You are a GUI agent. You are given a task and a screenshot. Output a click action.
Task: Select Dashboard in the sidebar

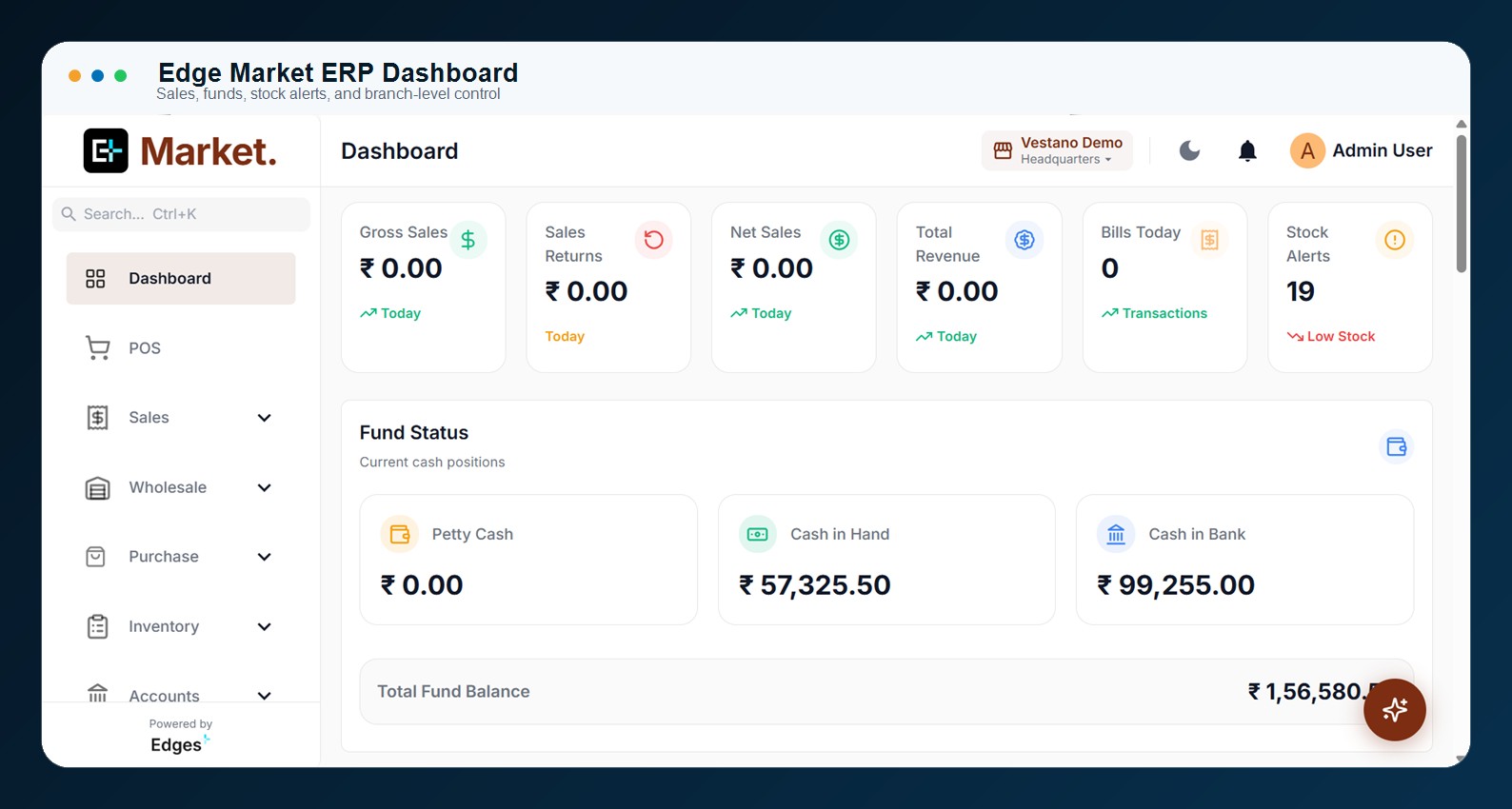(181, 278)
